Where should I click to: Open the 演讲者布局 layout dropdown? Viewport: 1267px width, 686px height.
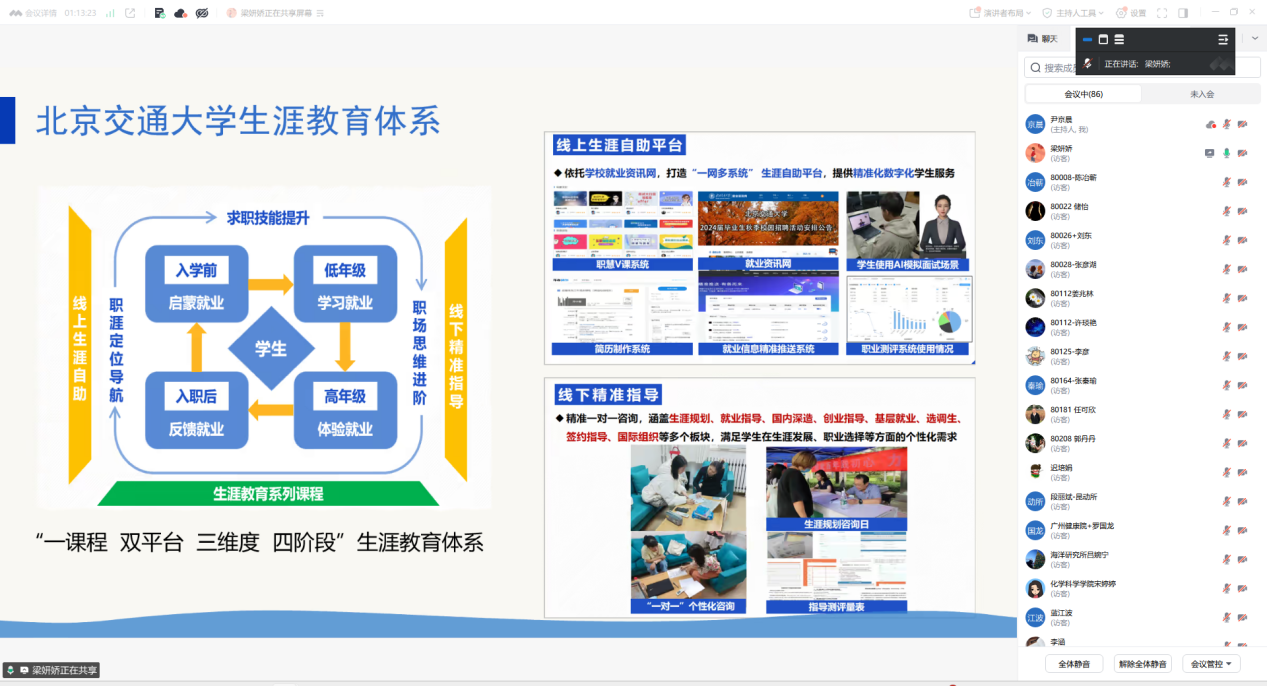tap(1001, 13)
